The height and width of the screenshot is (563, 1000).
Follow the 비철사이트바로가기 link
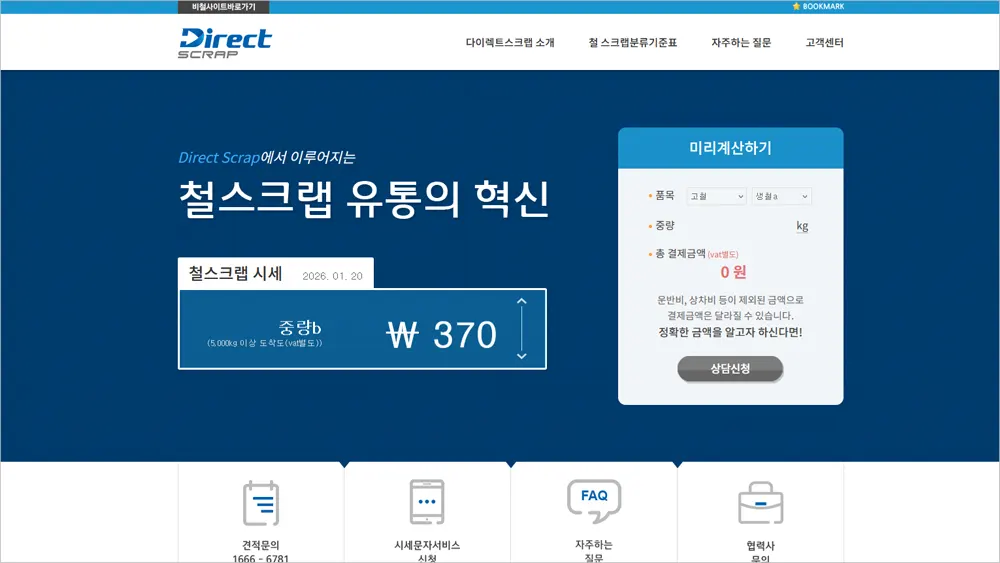click(x=223, y=7)
